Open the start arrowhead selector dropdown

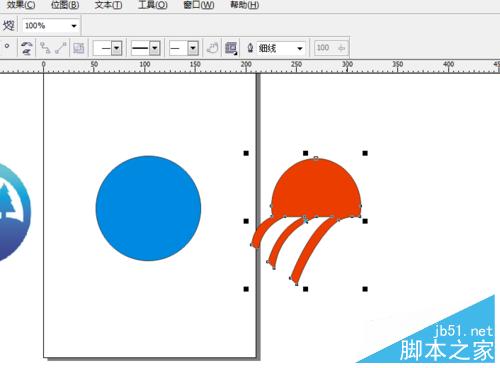coord(116,48)
